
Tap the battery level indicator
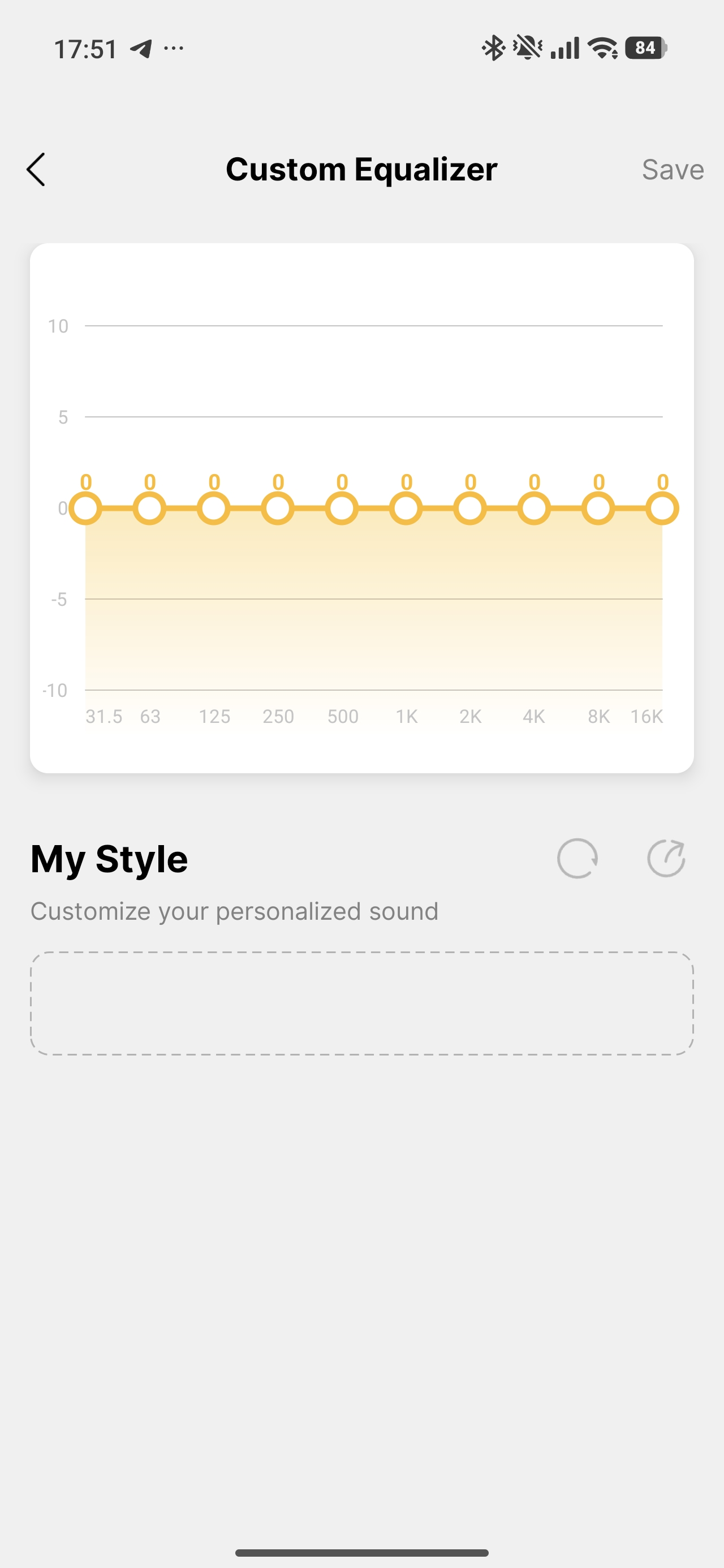[645, 48]
